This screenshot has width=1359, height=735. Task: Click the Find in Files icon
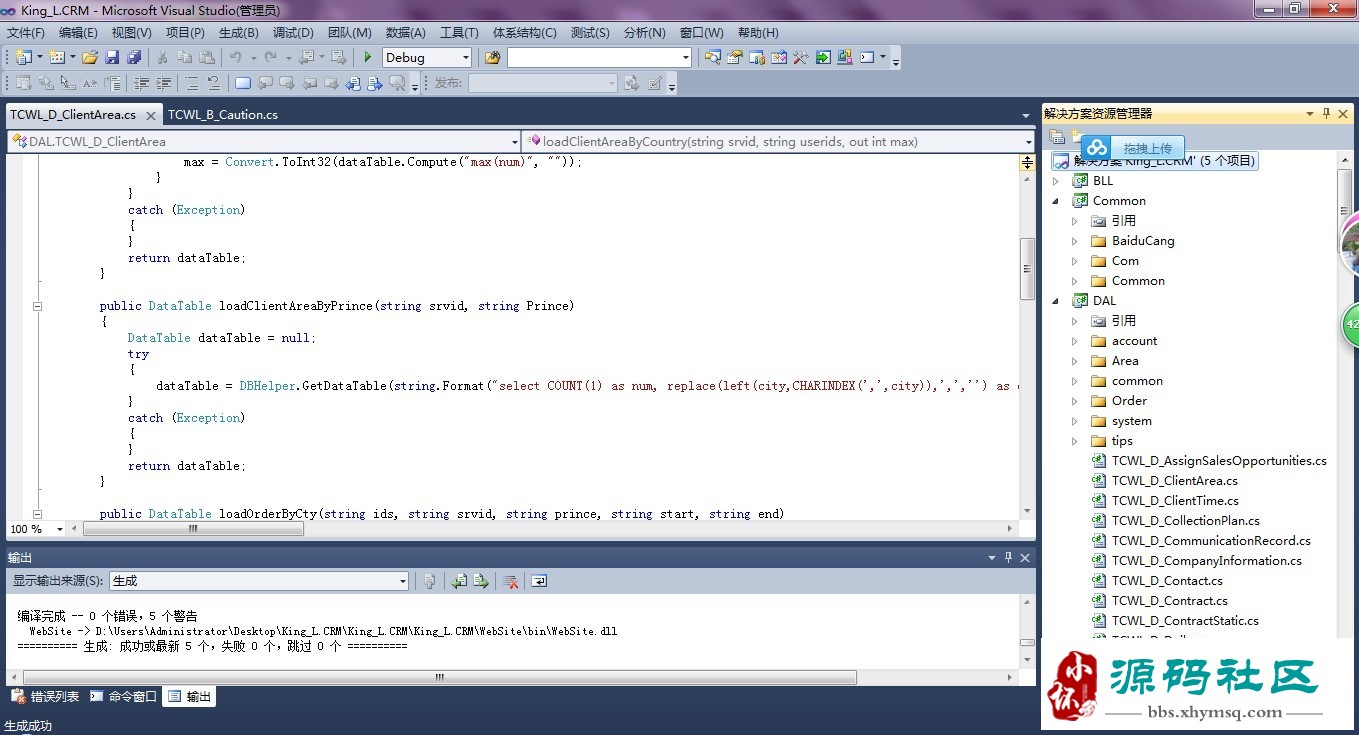(x=492, y=57)
